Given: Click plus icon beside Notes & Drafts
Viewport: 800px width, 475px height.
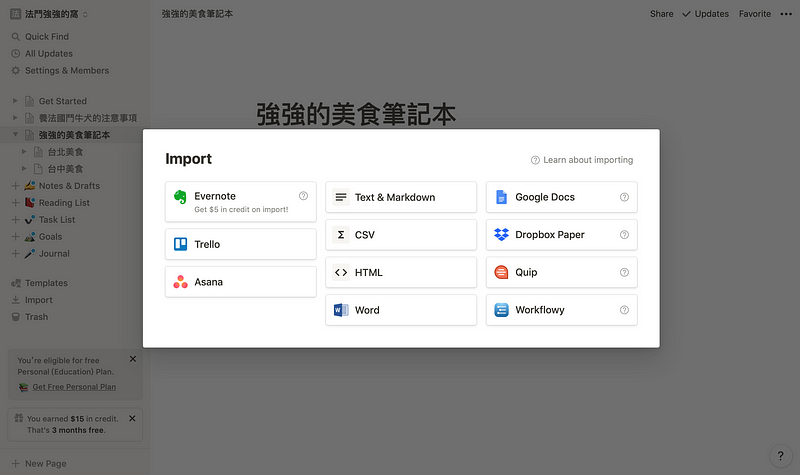Looking at the screenshot, I should 15,186.
